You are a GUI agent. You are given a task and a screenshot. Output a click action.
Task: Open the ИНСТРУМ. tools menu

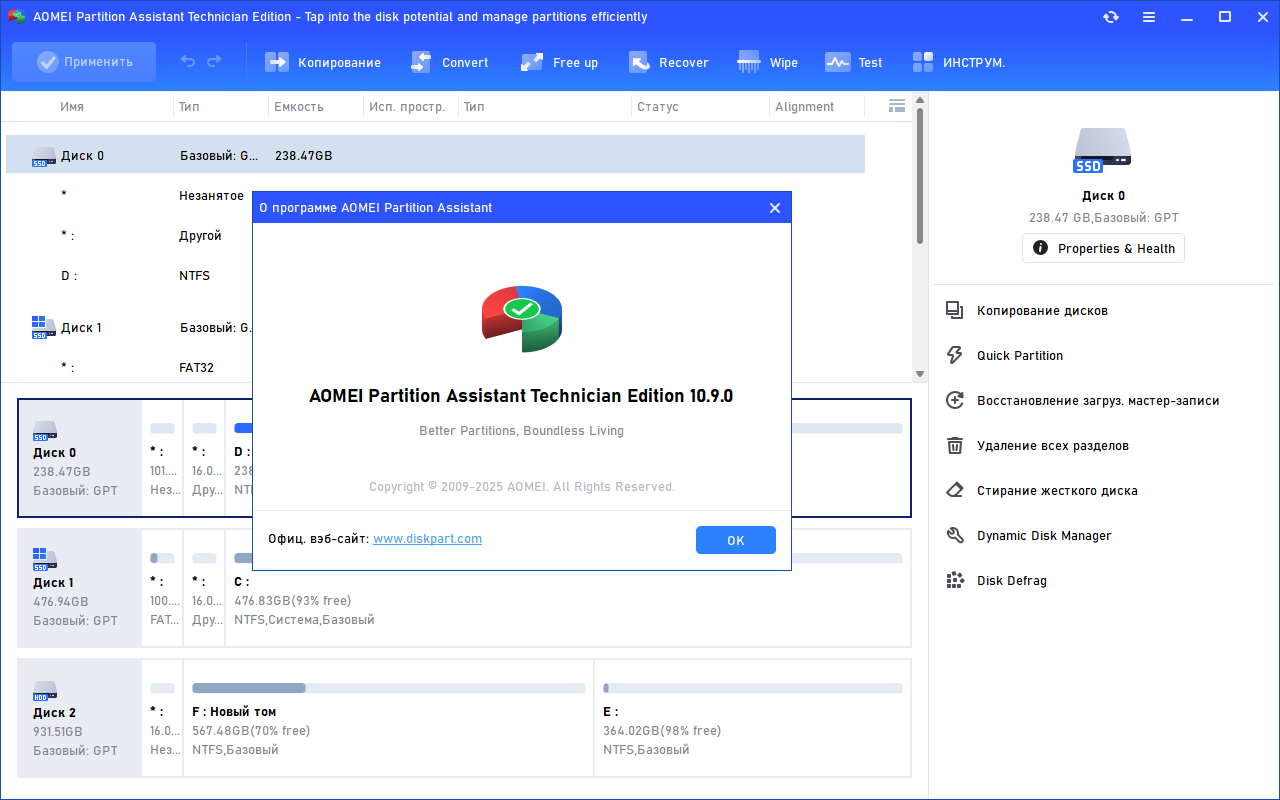coord(958,62)
